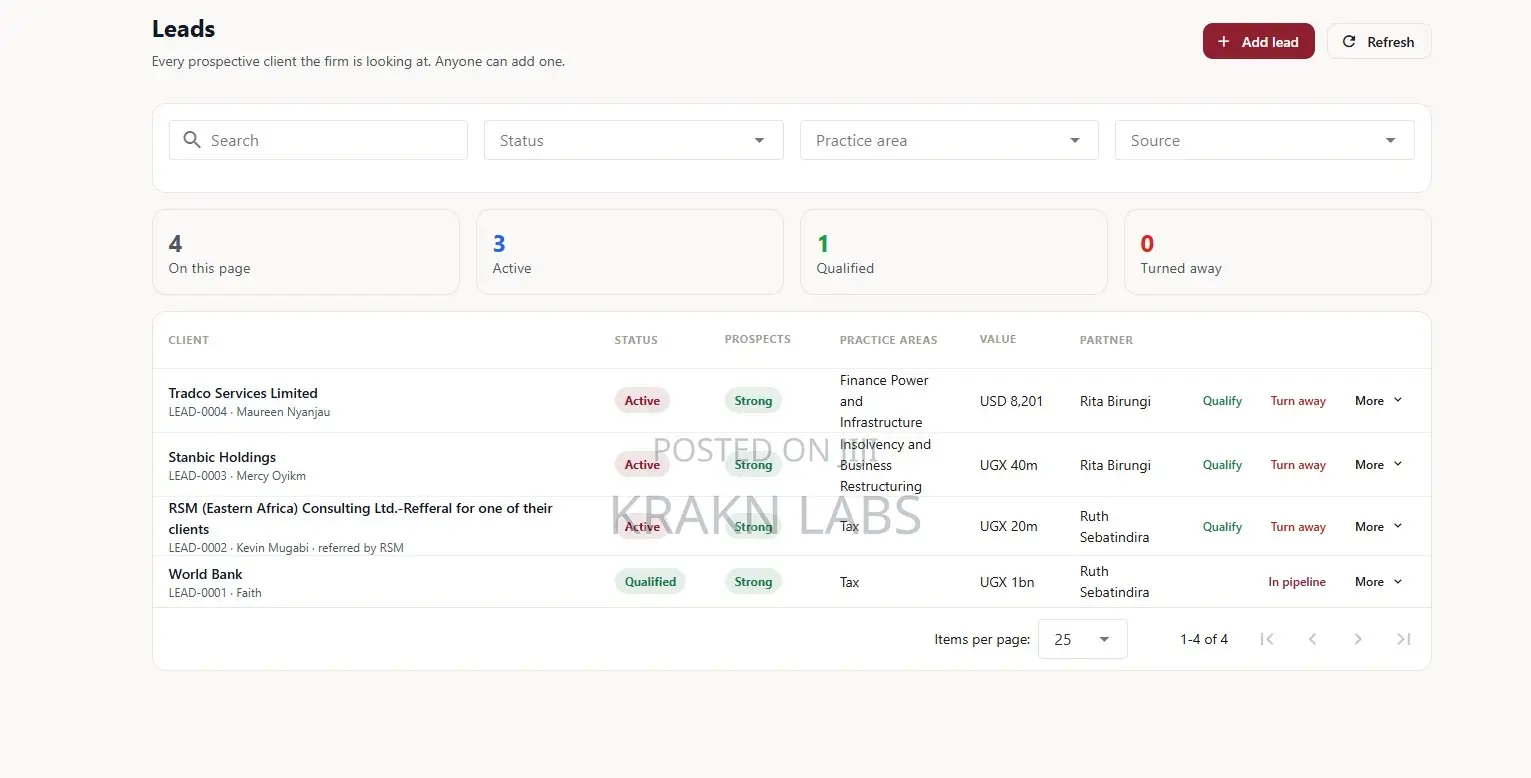Image resolution: width=1531 pixels, height=778 pixels.
Task: Go to the first page icon
Action: (x=1267, y=639)
